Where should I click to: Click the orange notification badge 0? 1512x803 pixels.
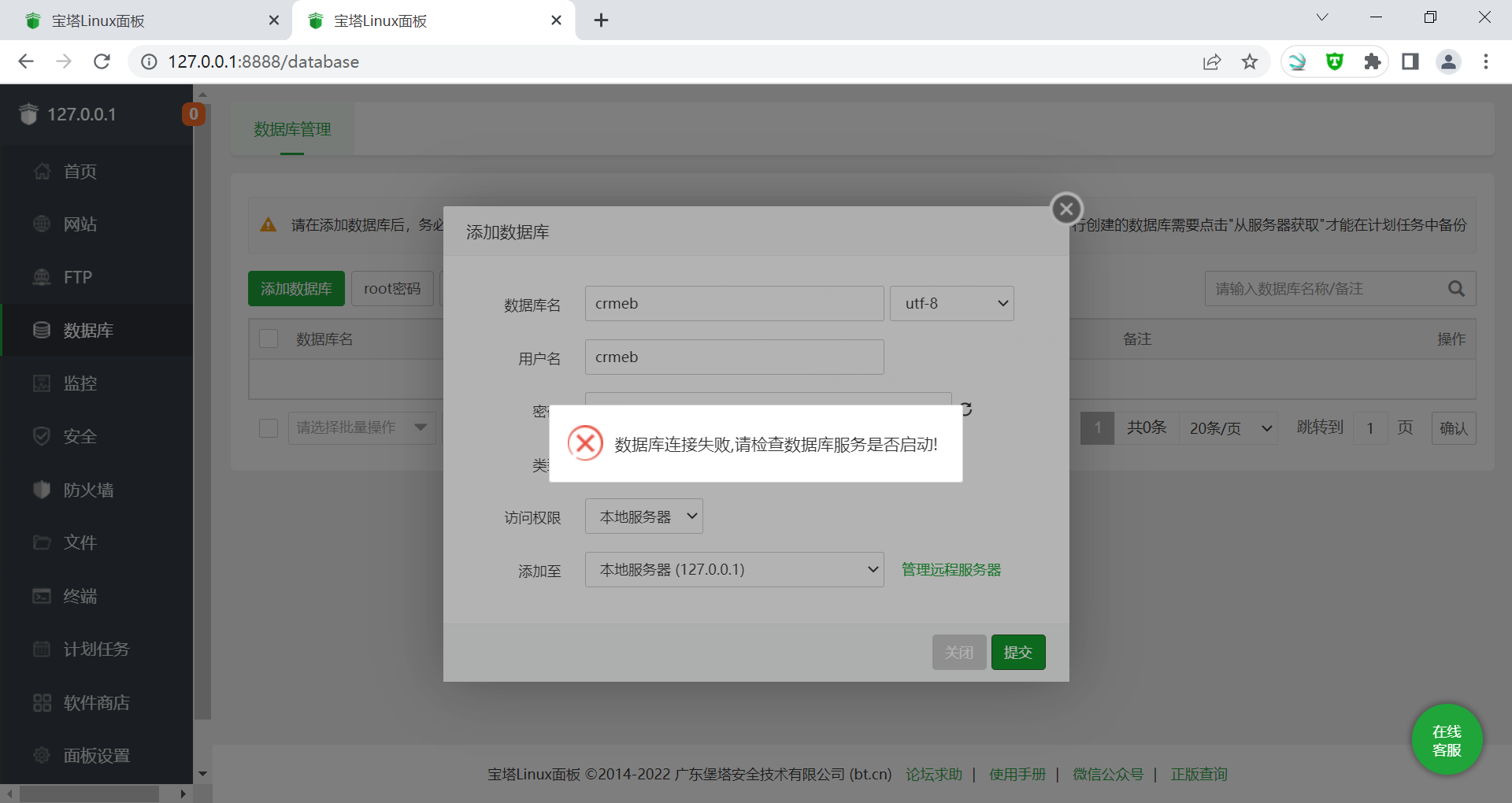[194, 114]
